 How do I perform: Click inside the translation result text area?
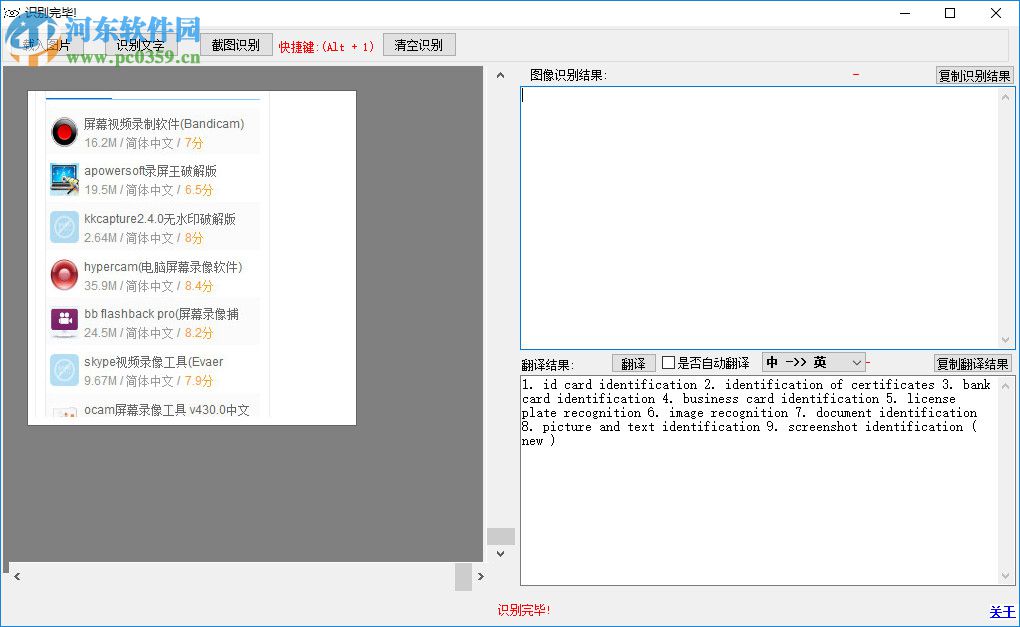760,480
